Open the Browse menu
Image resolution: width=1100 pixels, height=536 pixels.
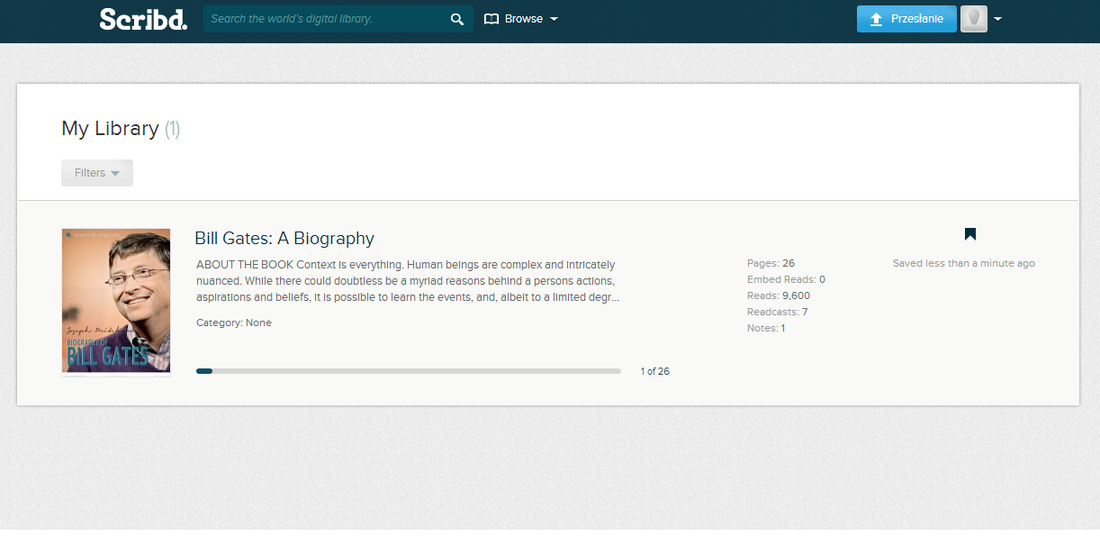coord(521,19)
